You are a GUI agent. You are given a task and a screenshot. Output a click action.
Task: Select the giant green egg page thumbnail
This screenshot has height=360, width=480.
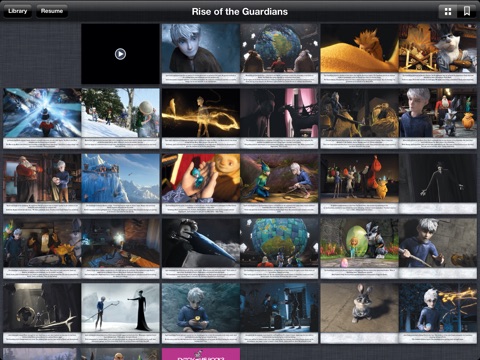click(x=359, y=248)
